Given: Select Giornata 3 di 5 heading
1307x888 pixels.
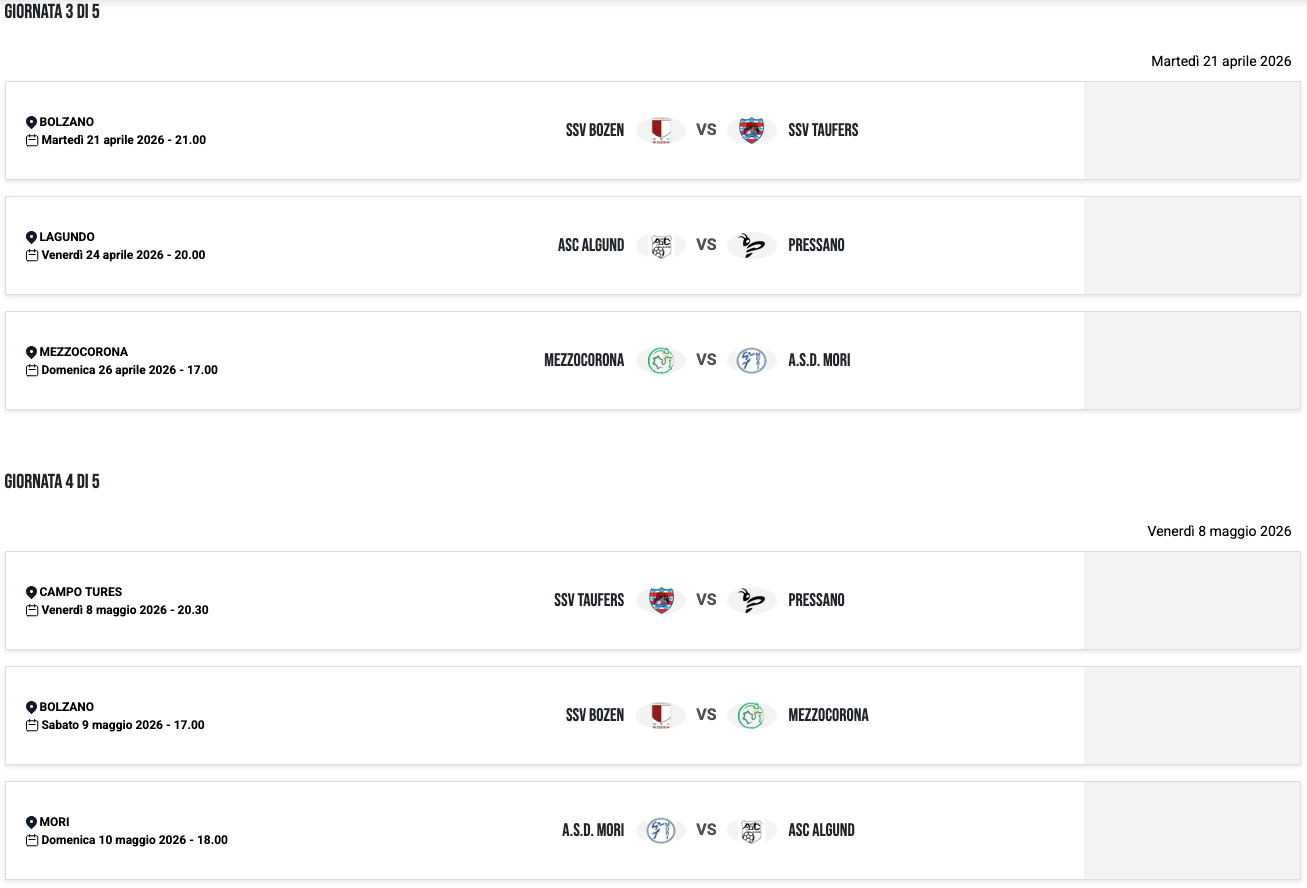Looking at the screenshot, I should tap(52, 12).
